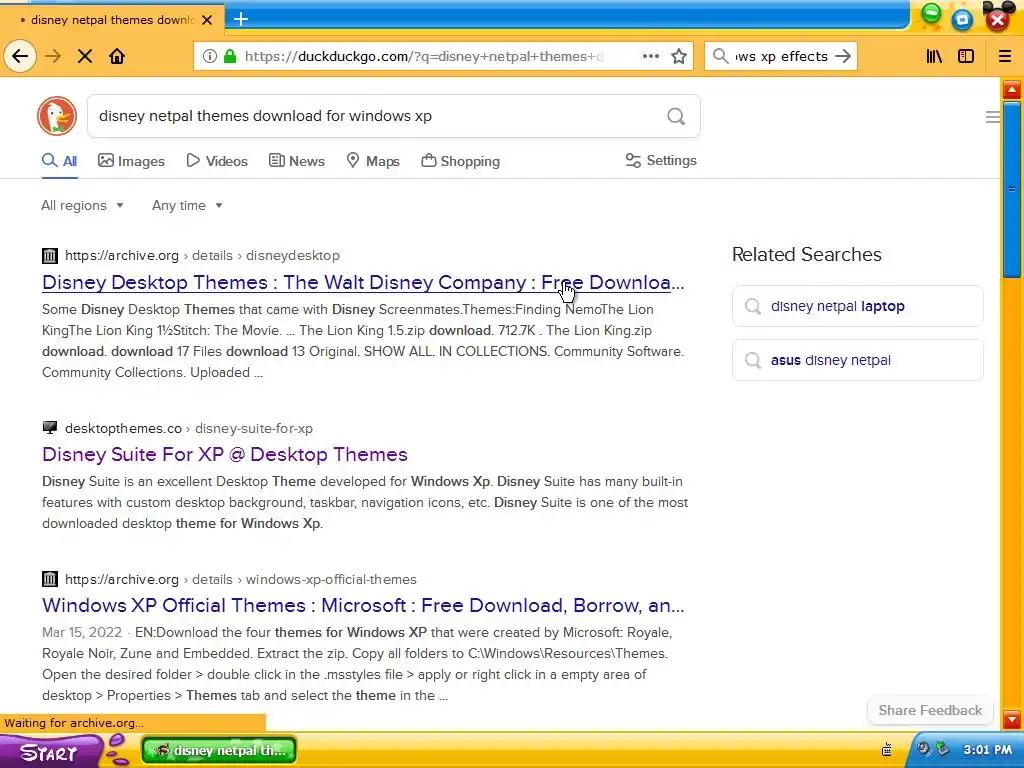Viewport: 1024px width, 768px height.
Task: Click the blue restore button in title bar
Action: pos(962,20)
